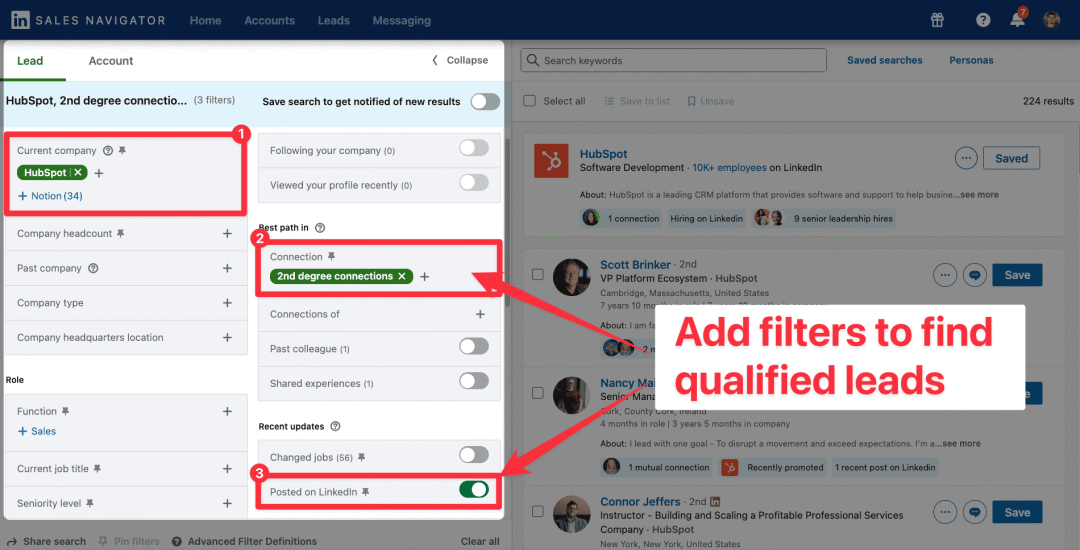Open more options for HubSpot account card
This screenshot has height=550, width=1080.
[x=966, y=158]
